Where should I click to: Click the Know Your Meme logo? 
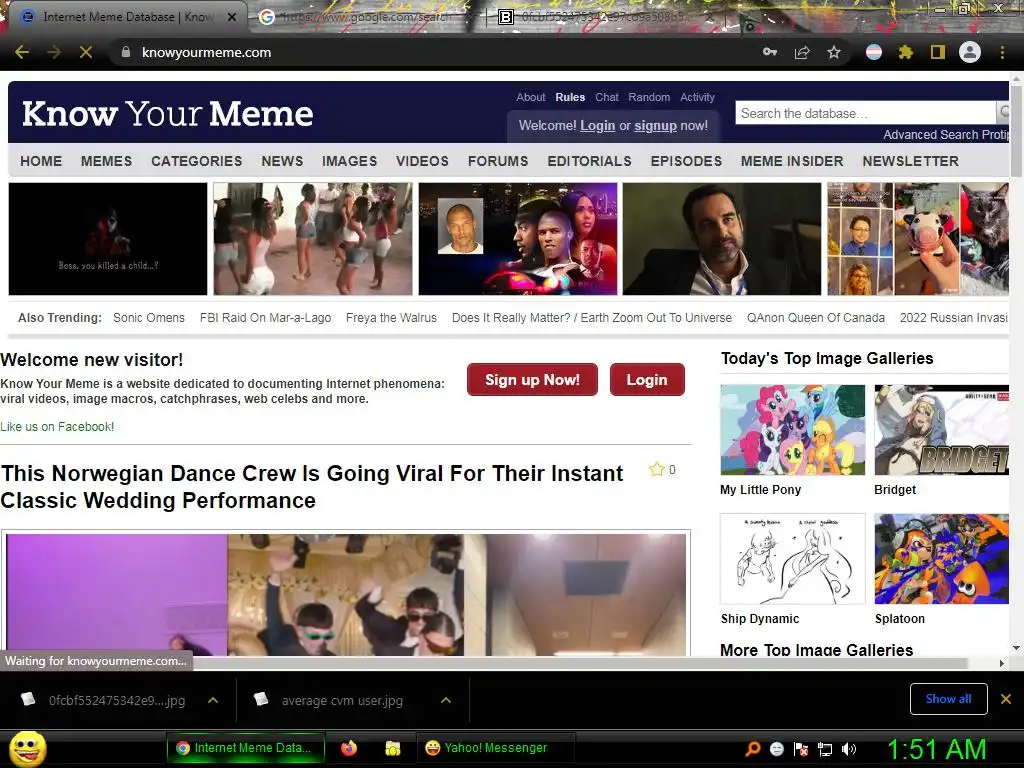167,113
